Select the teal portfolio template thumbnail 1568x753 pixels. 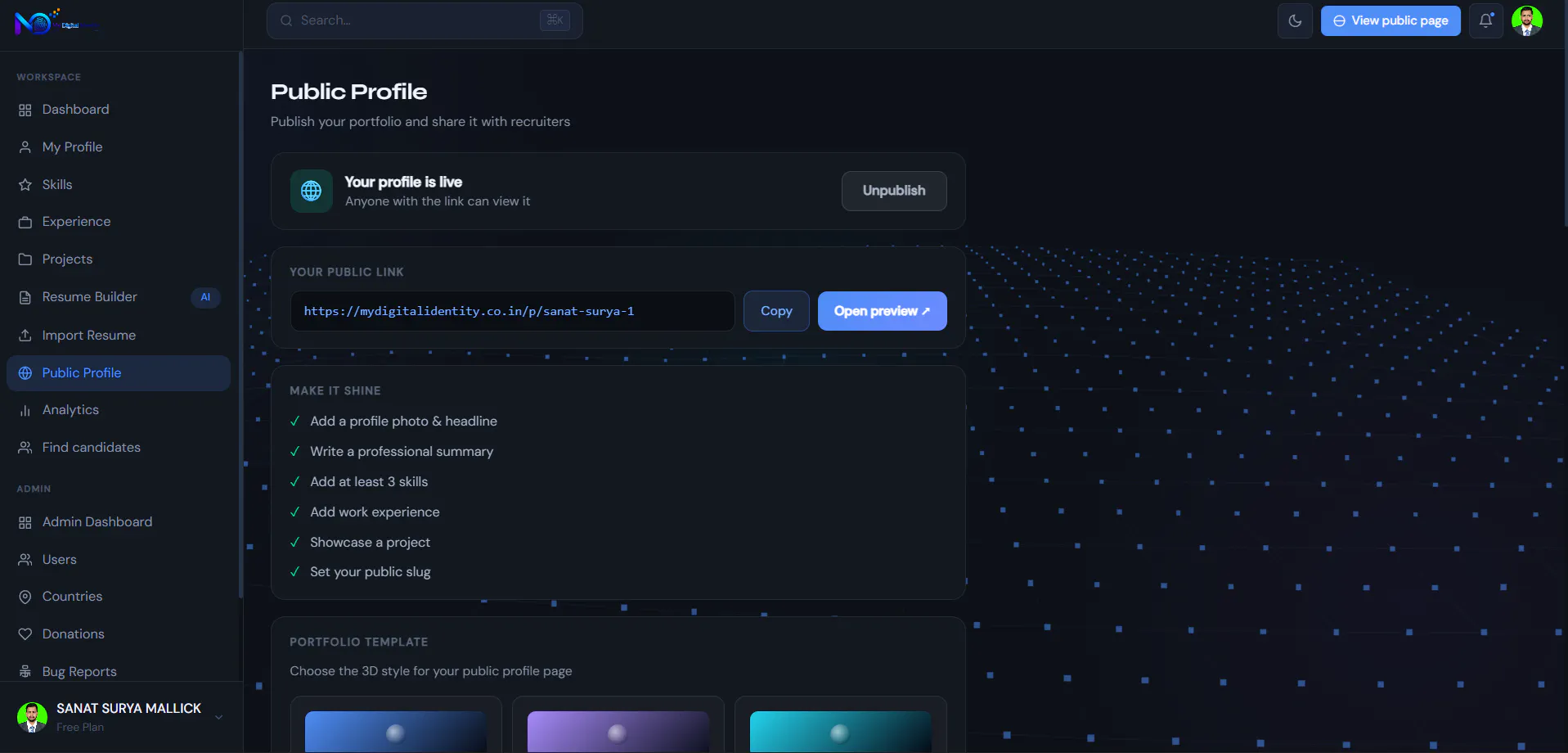point(840,732)
